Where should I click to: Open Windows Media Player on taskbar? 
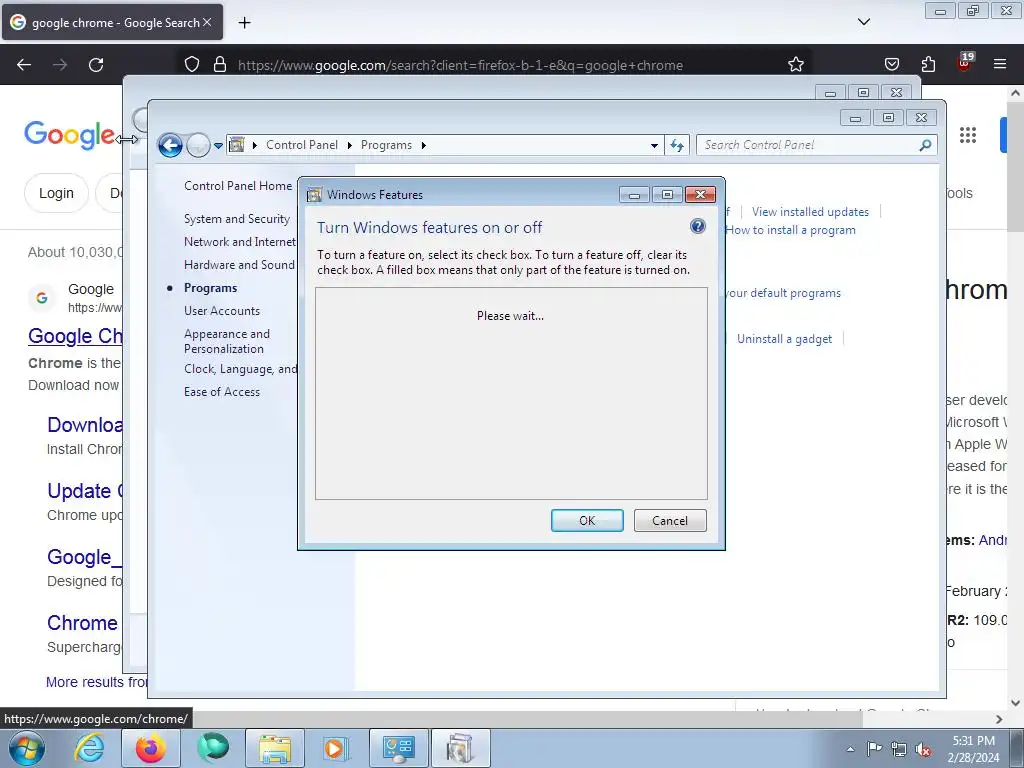click(336, 748)
